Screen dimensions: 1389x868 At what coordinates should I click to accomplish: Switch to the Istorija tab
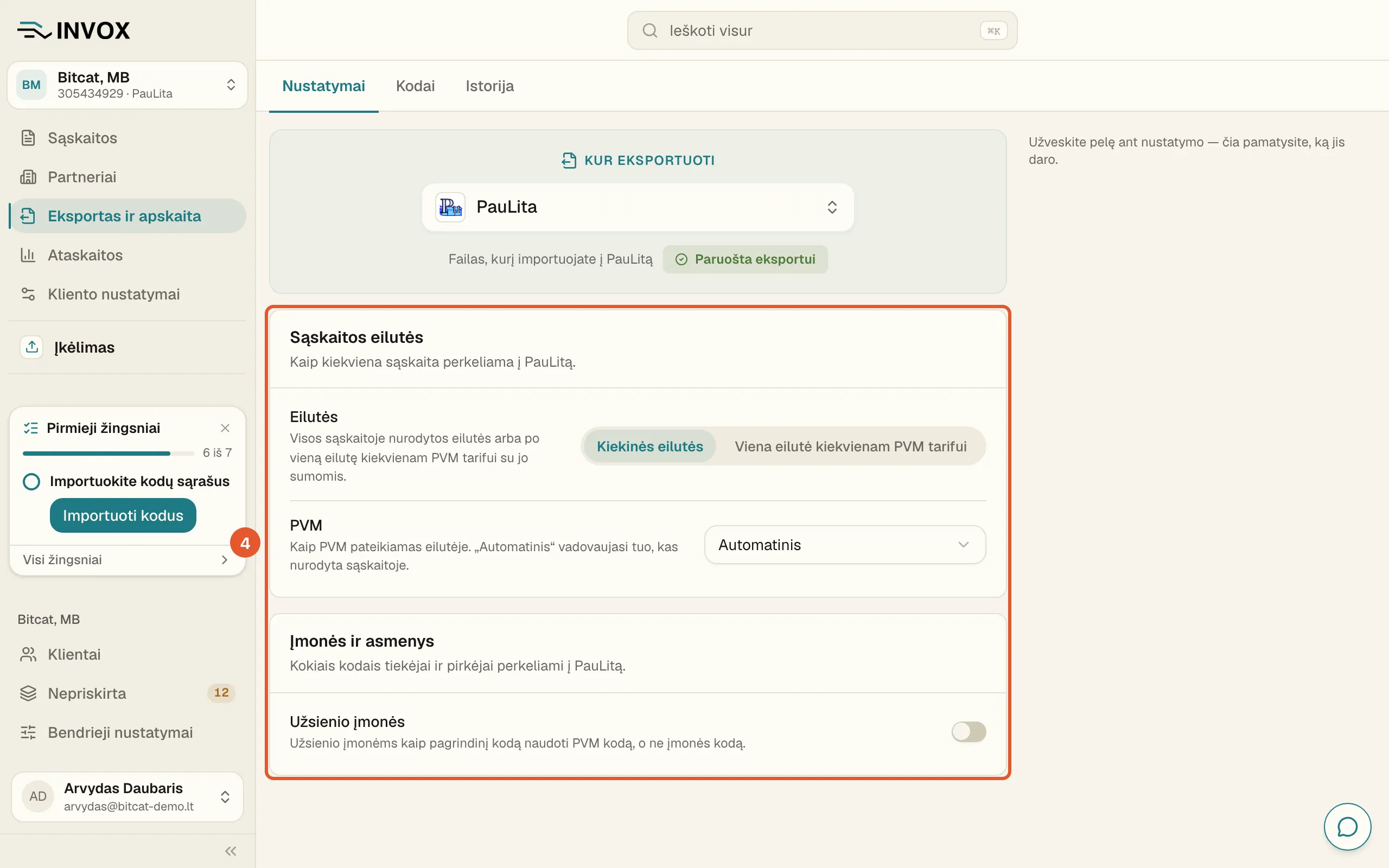tap(489, 86)
